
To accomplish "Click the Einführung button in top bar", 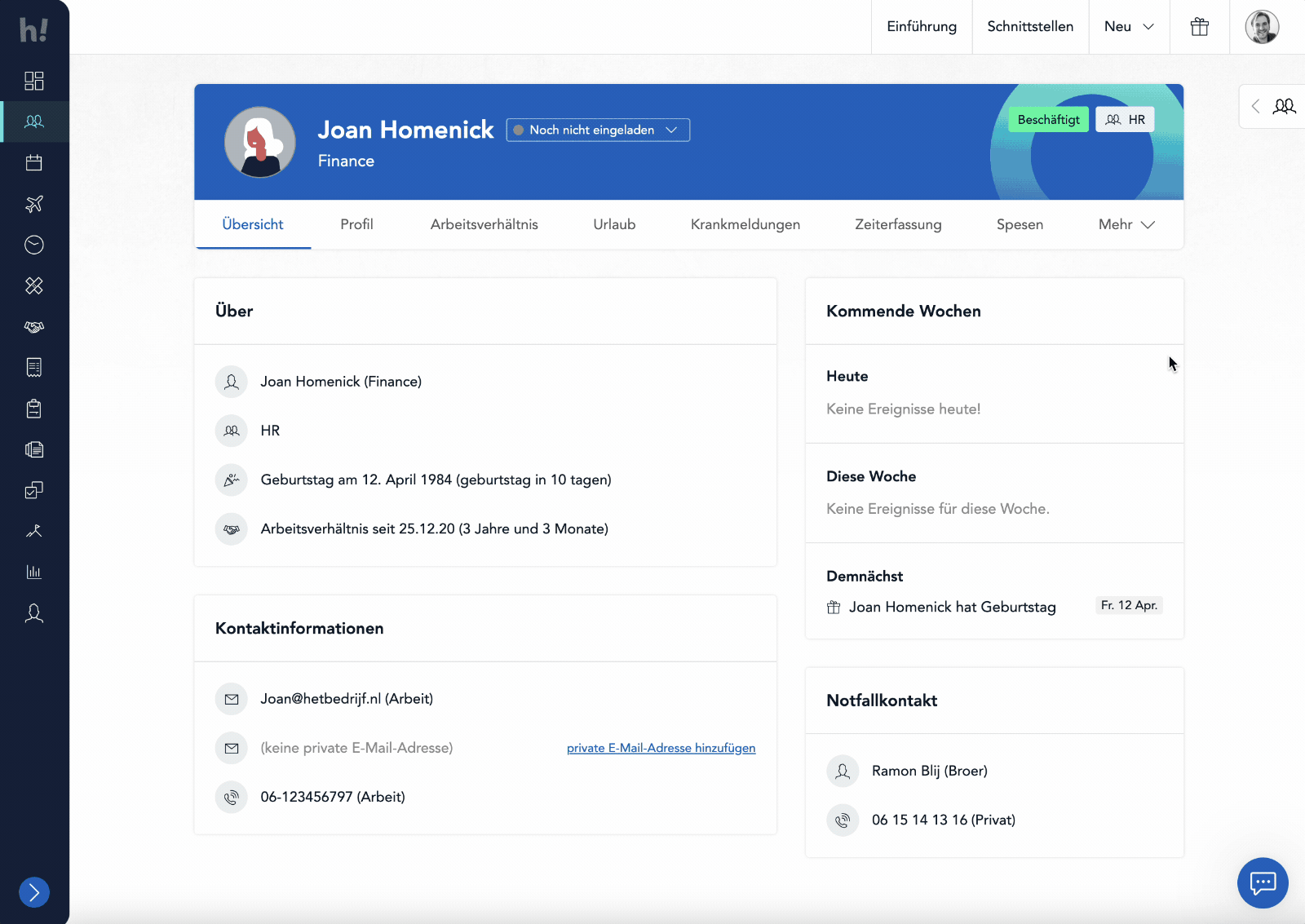I will [x=922, y=27].
